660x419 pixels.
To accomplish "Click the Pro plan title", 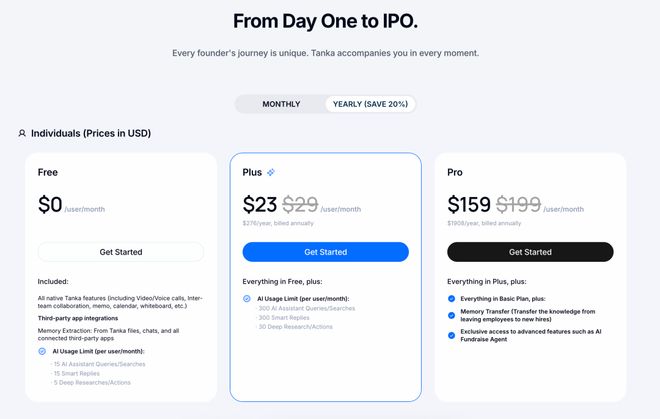I will pos(455,172).
